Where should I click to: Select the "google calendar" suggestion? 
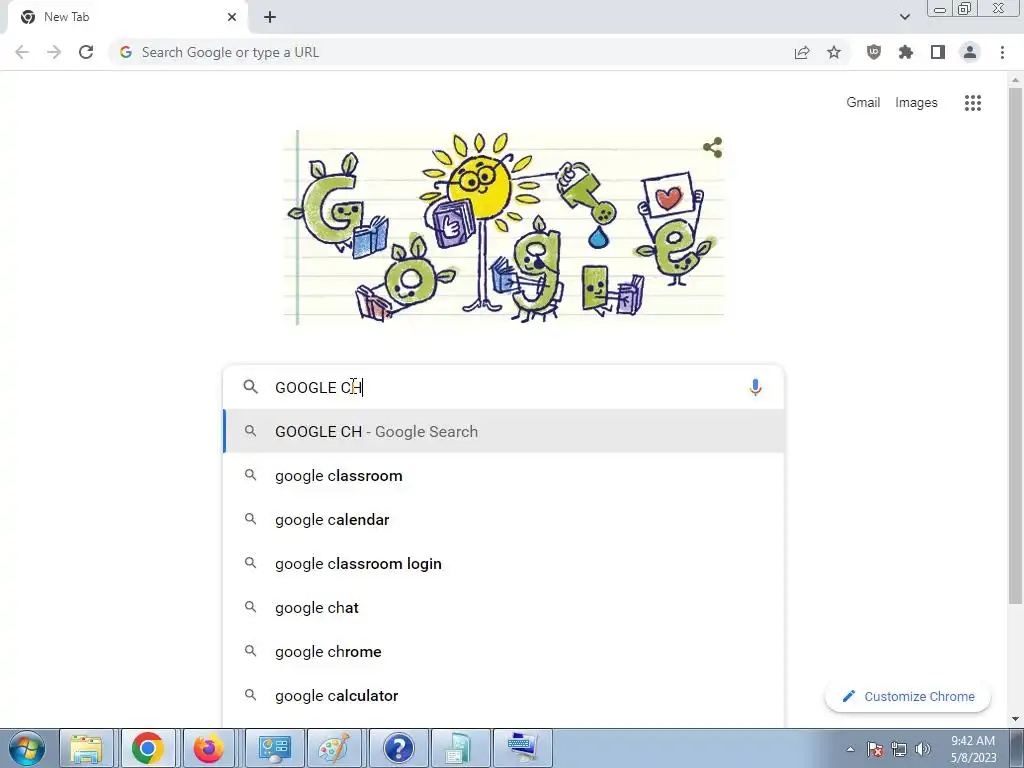504,520
